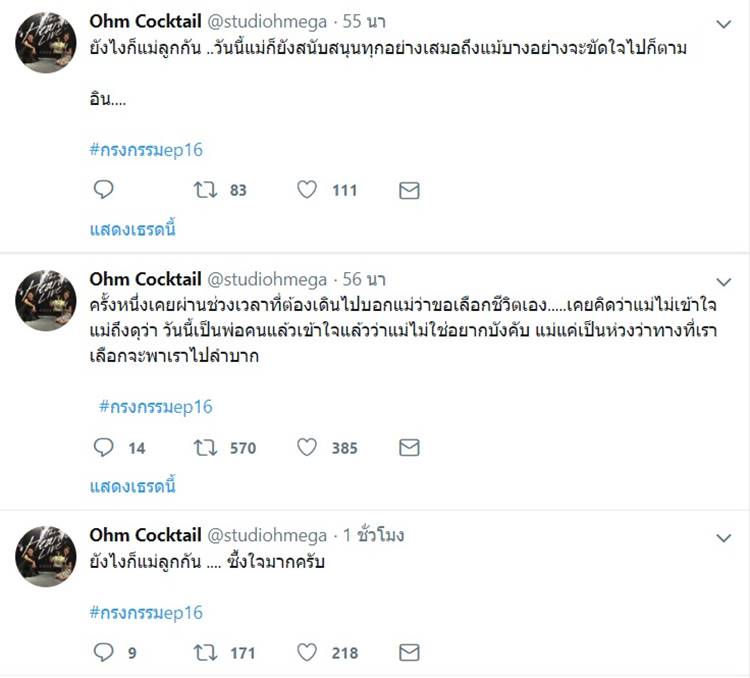Reply to the first tweet with 83 retweets
Image resolution: width=750 pixels, height=678 pixels.
[x=103, y=190]
